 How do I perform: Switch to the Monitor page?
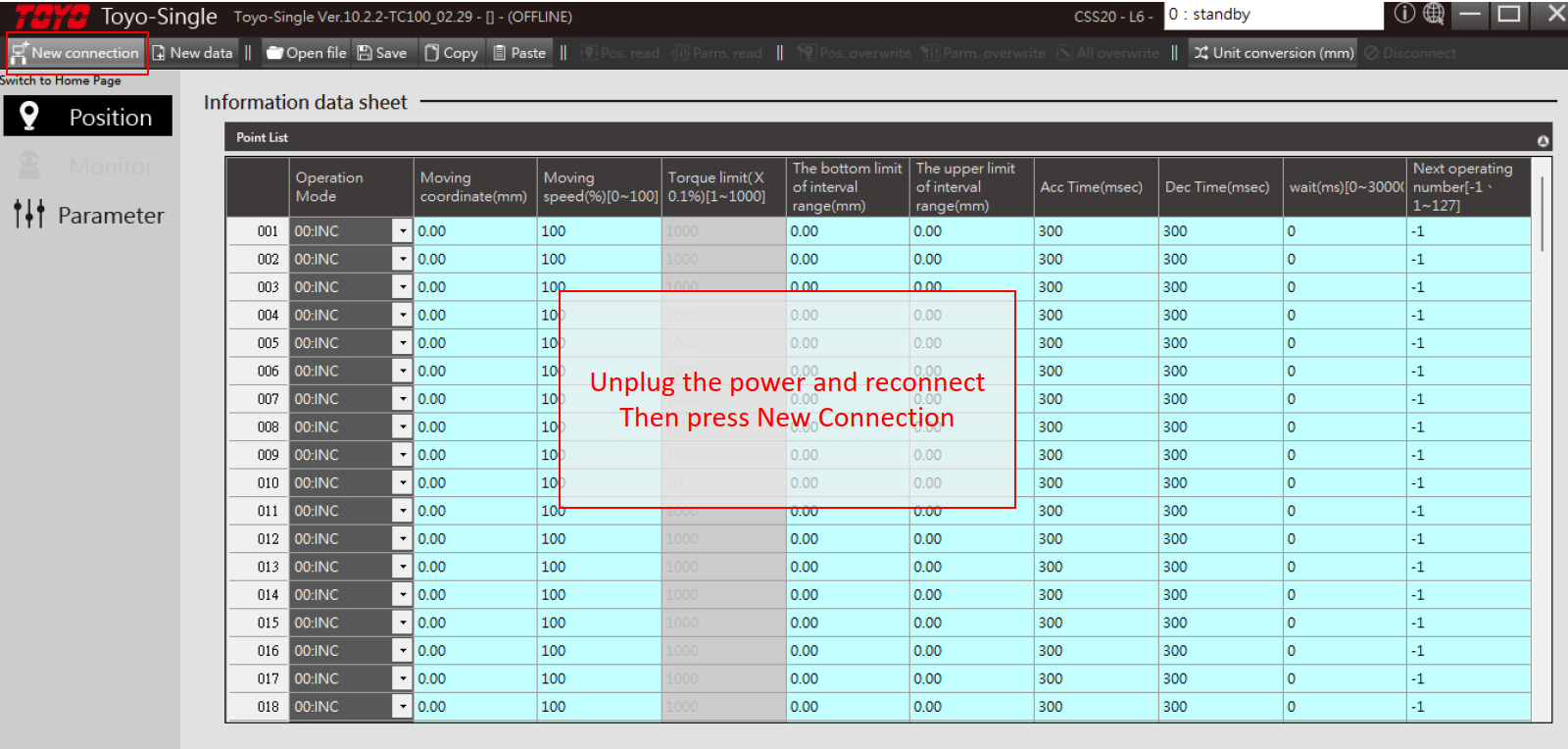(88, 166)
